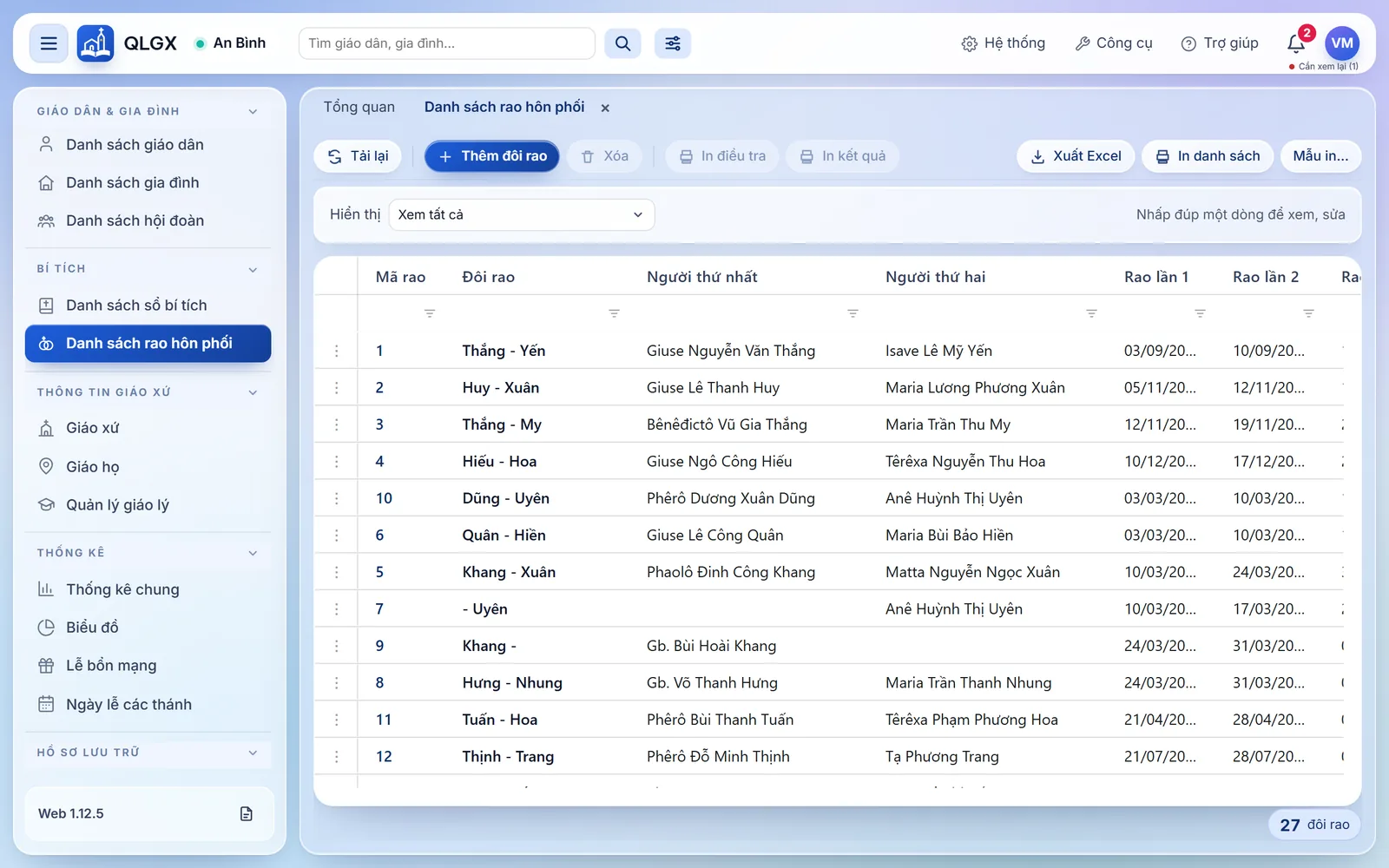Image resolution: width=1389 pixels, height=868 pixels.
Task: Collapse the Thông tin giáo xứ section
Action: coord(253,392)
